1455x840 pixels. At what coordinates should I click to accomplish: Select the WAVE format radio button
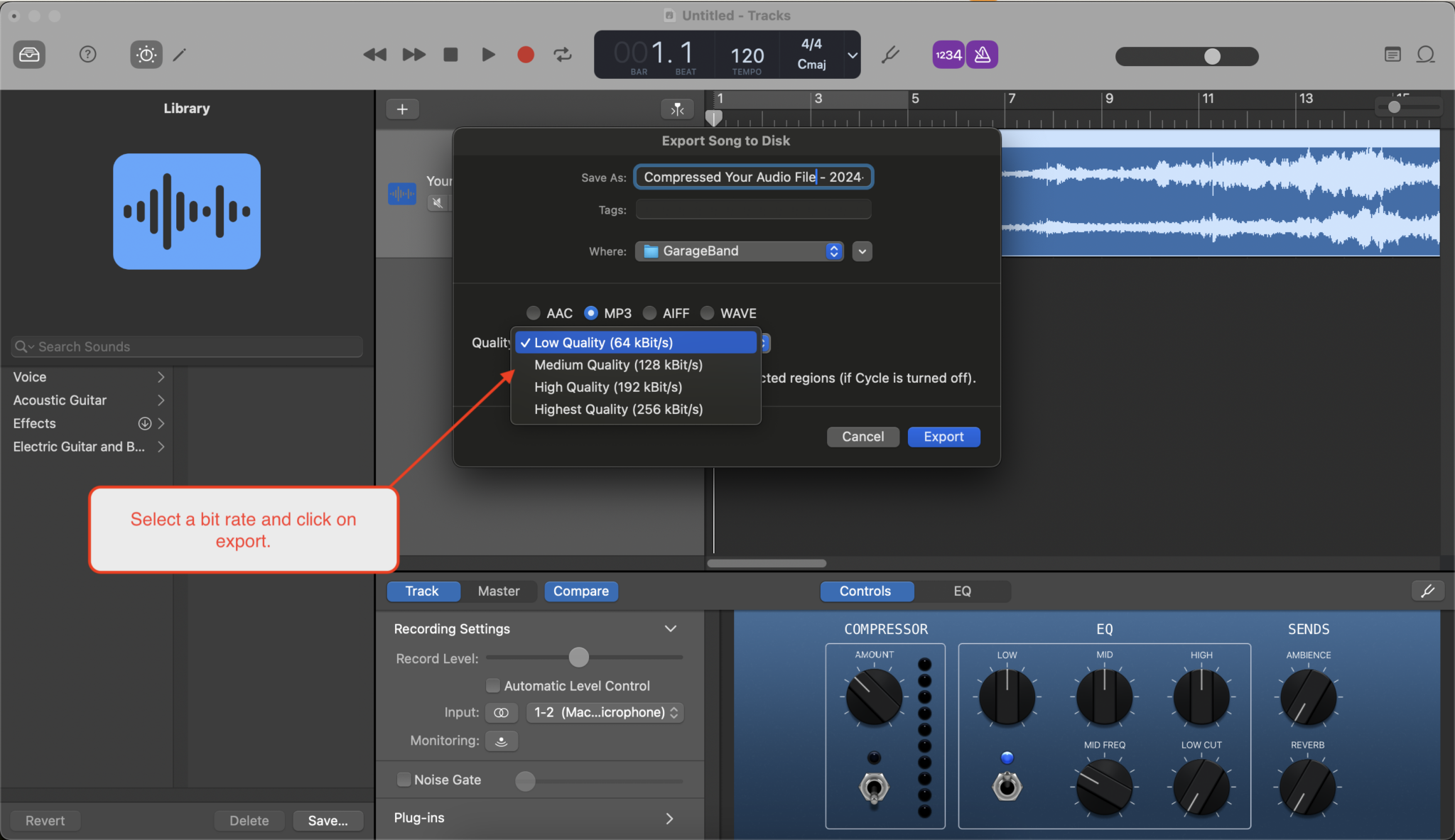click(708, 313)
